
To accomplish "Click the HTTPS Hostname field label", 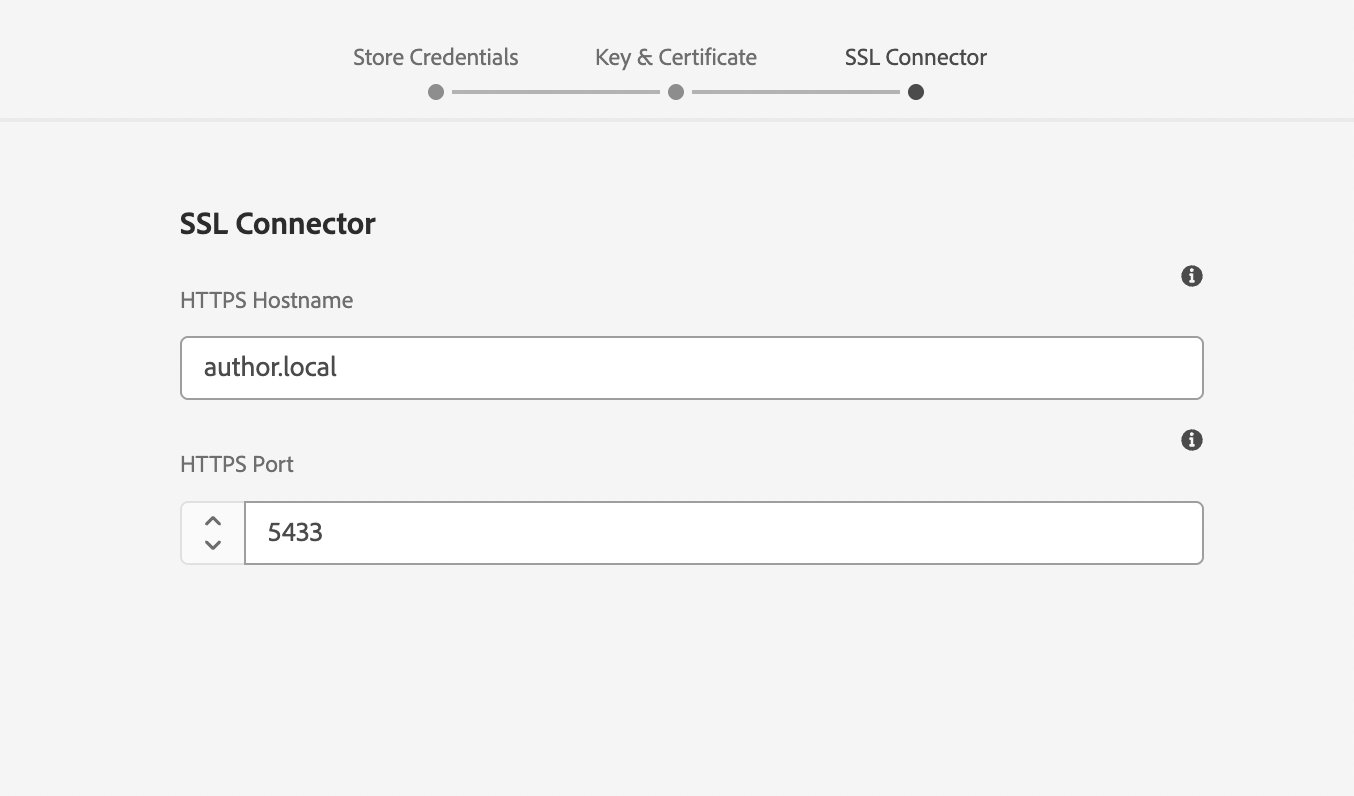I will coord(266,300).
